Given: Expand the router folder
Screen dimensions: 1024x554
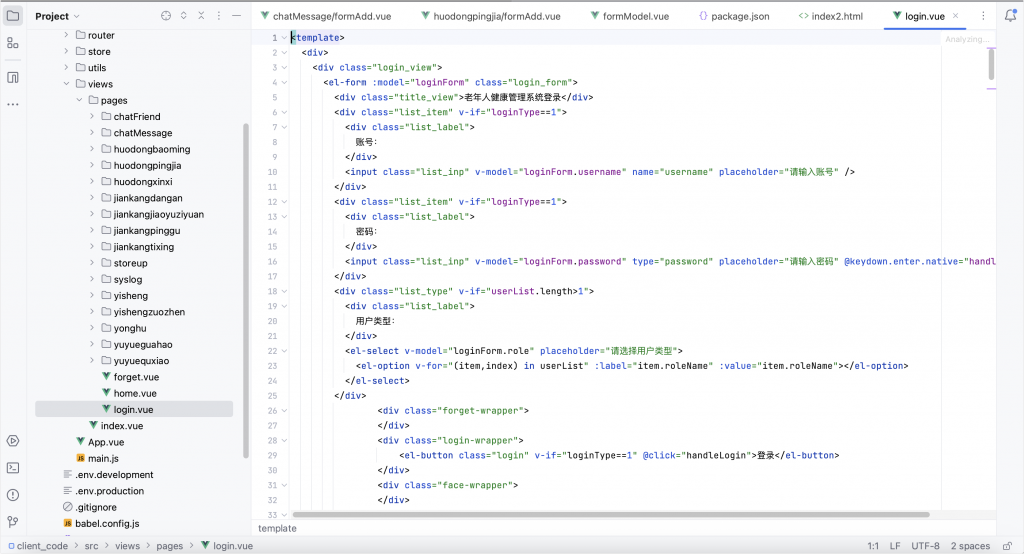Looking at the screenshot, I should coord(67,35).
